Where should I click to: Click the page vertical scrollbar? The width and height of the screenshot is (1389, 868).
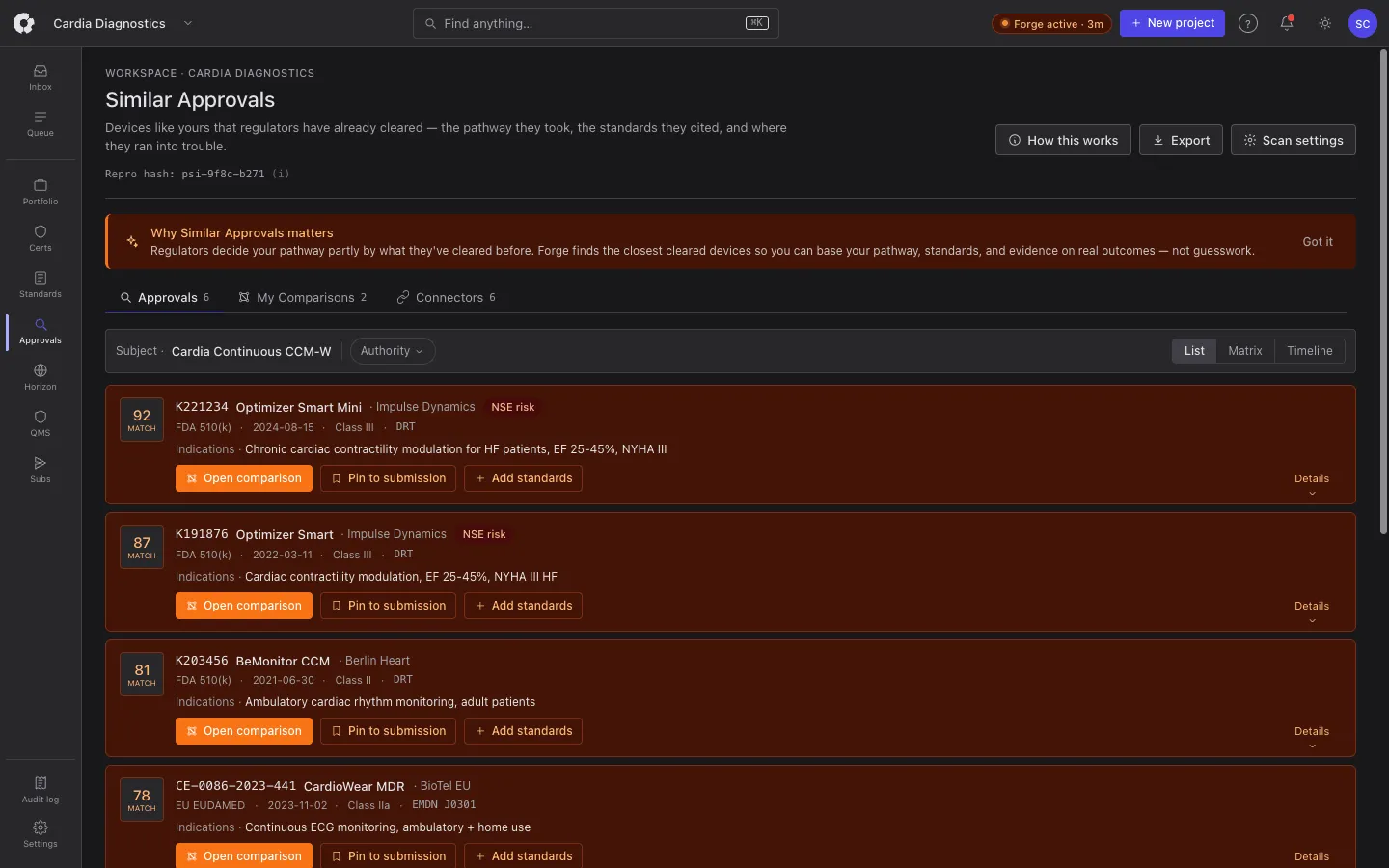tap(1383, 289)
